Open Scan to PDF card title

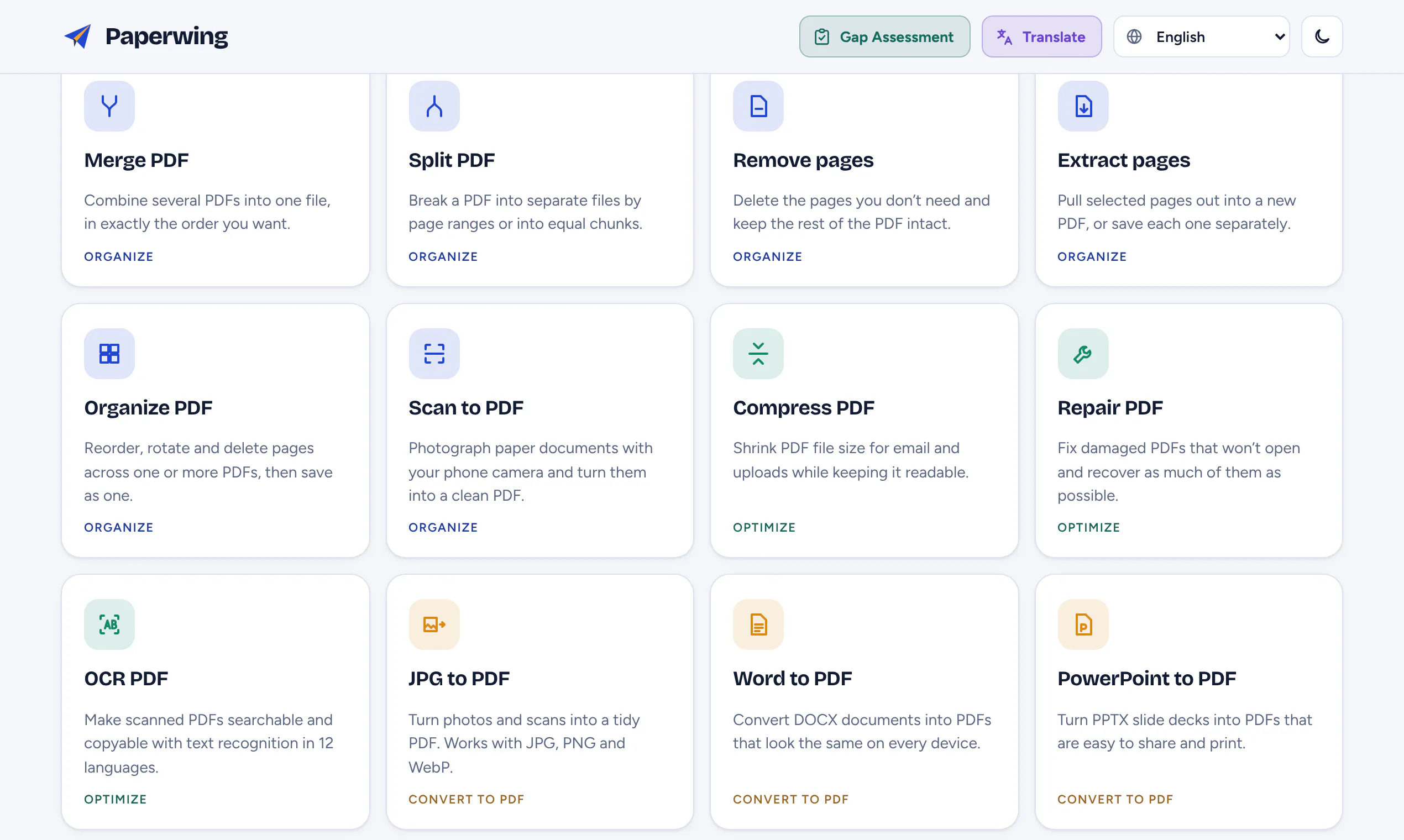coord(466,407)
